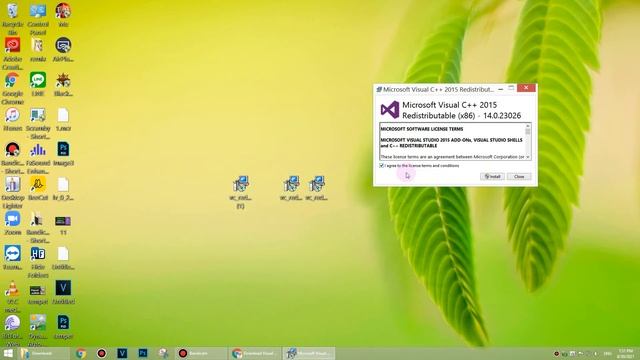
Task: Click the Close button in the setup dialog
Action: point(519,177)
